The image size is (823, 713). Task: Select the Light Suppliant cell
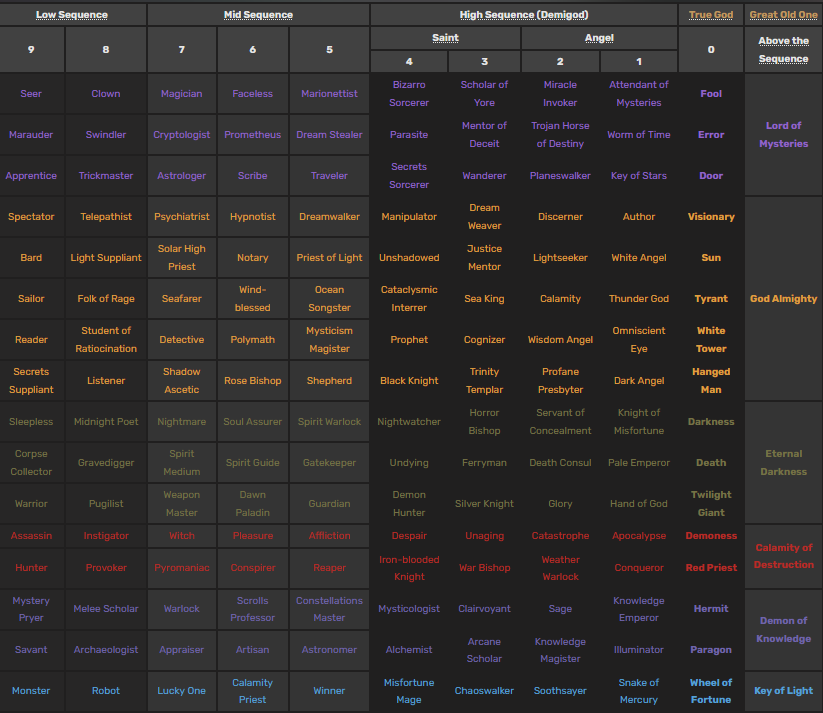105,257
